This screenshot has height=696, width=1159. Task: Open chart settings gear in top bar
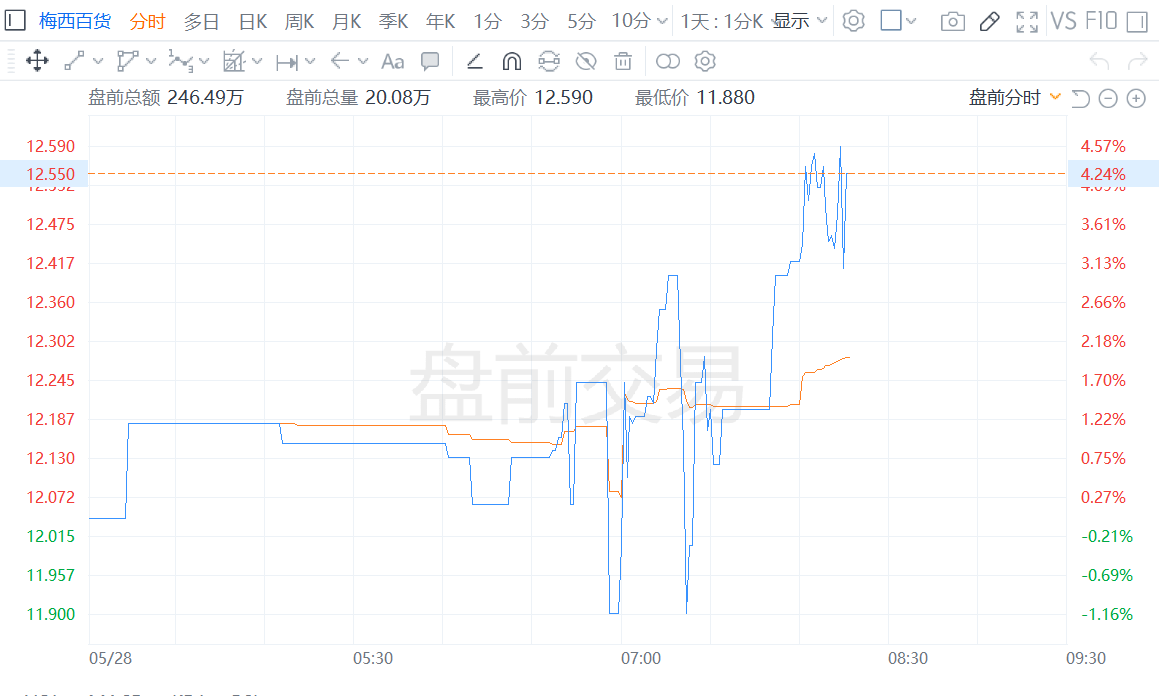pyautogui.click(x=854, y=21)
